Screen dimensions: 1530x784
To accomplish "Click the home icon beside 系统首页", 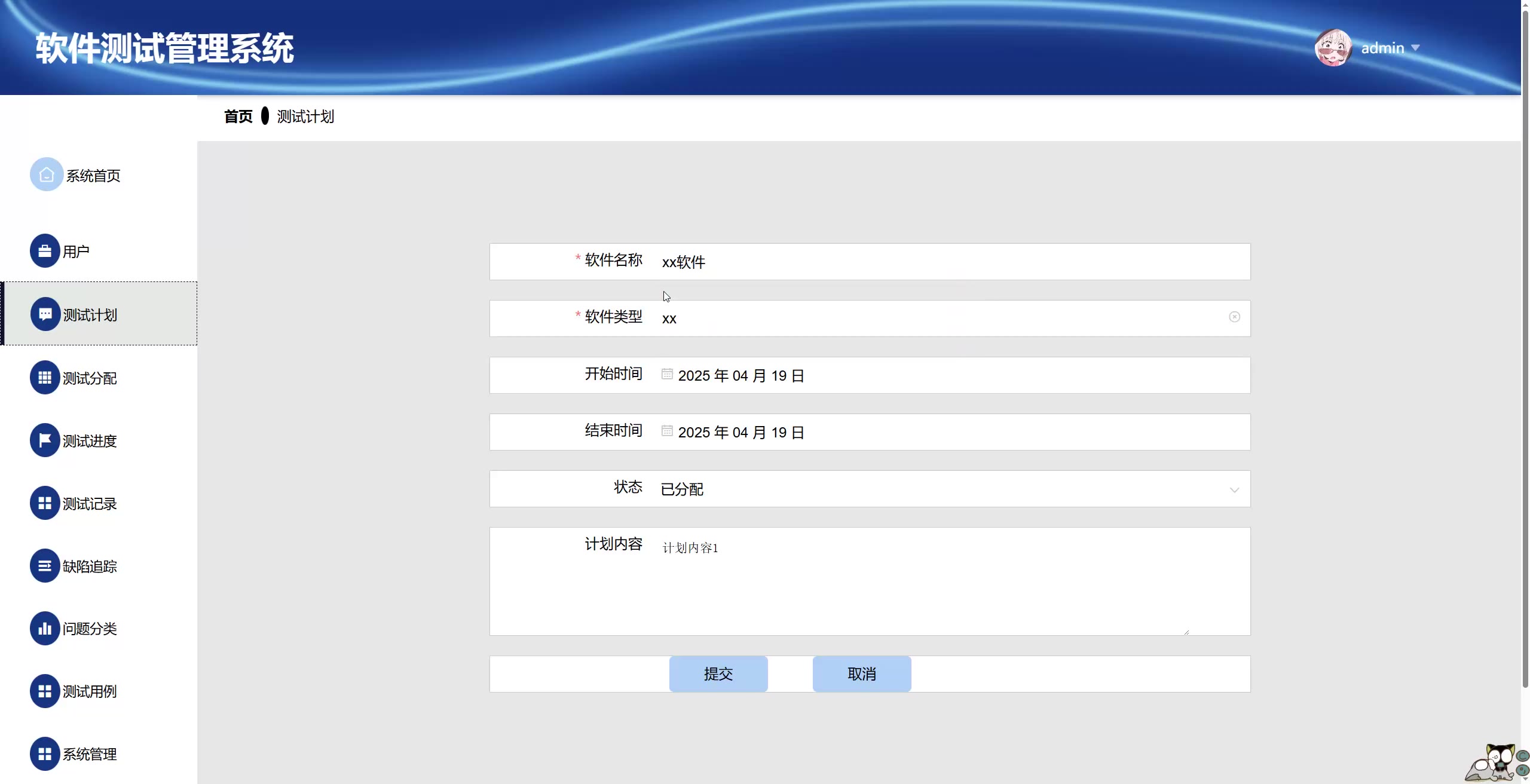I will point(46,174).
